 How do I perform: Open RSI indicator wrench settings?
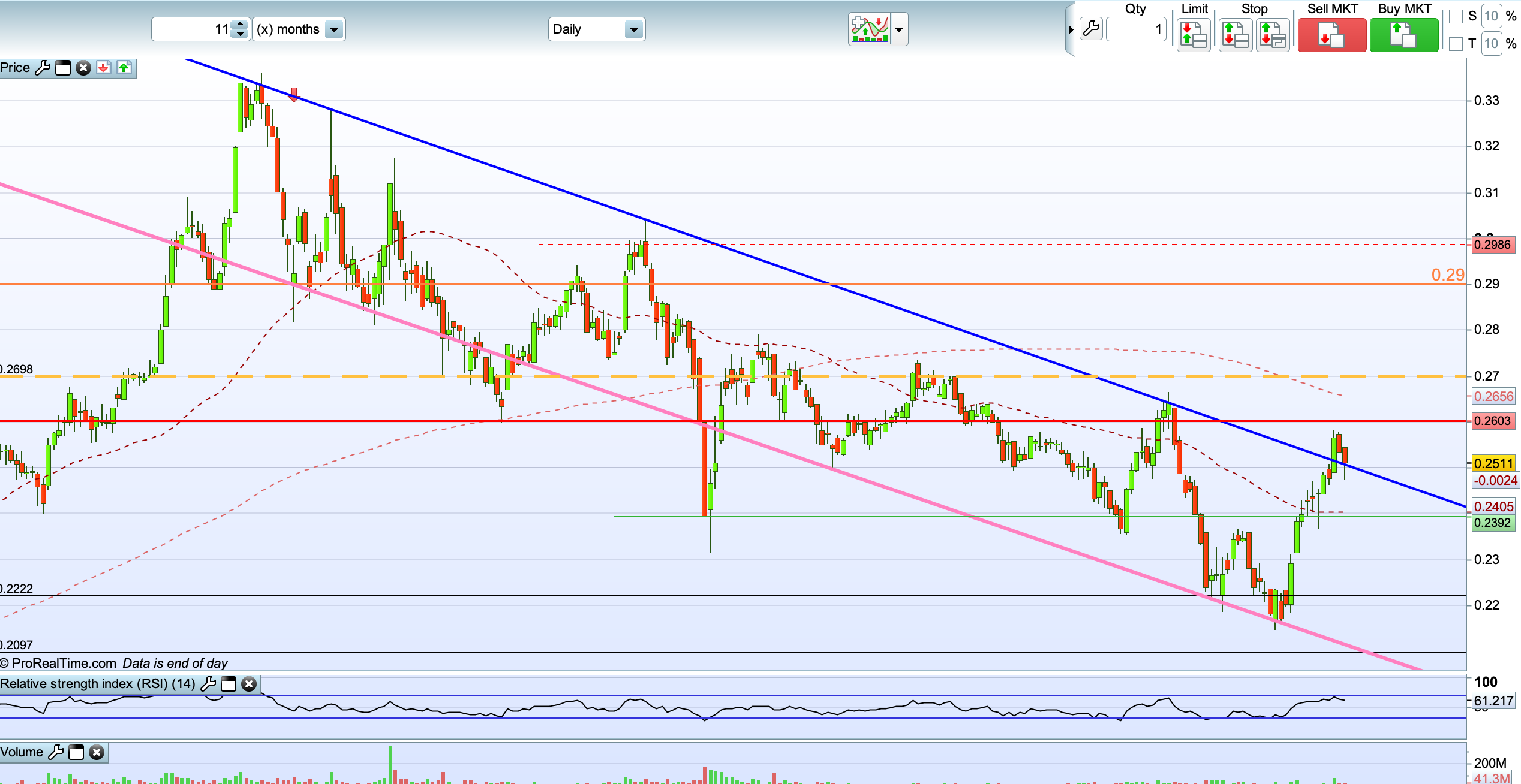click(208, 684)
